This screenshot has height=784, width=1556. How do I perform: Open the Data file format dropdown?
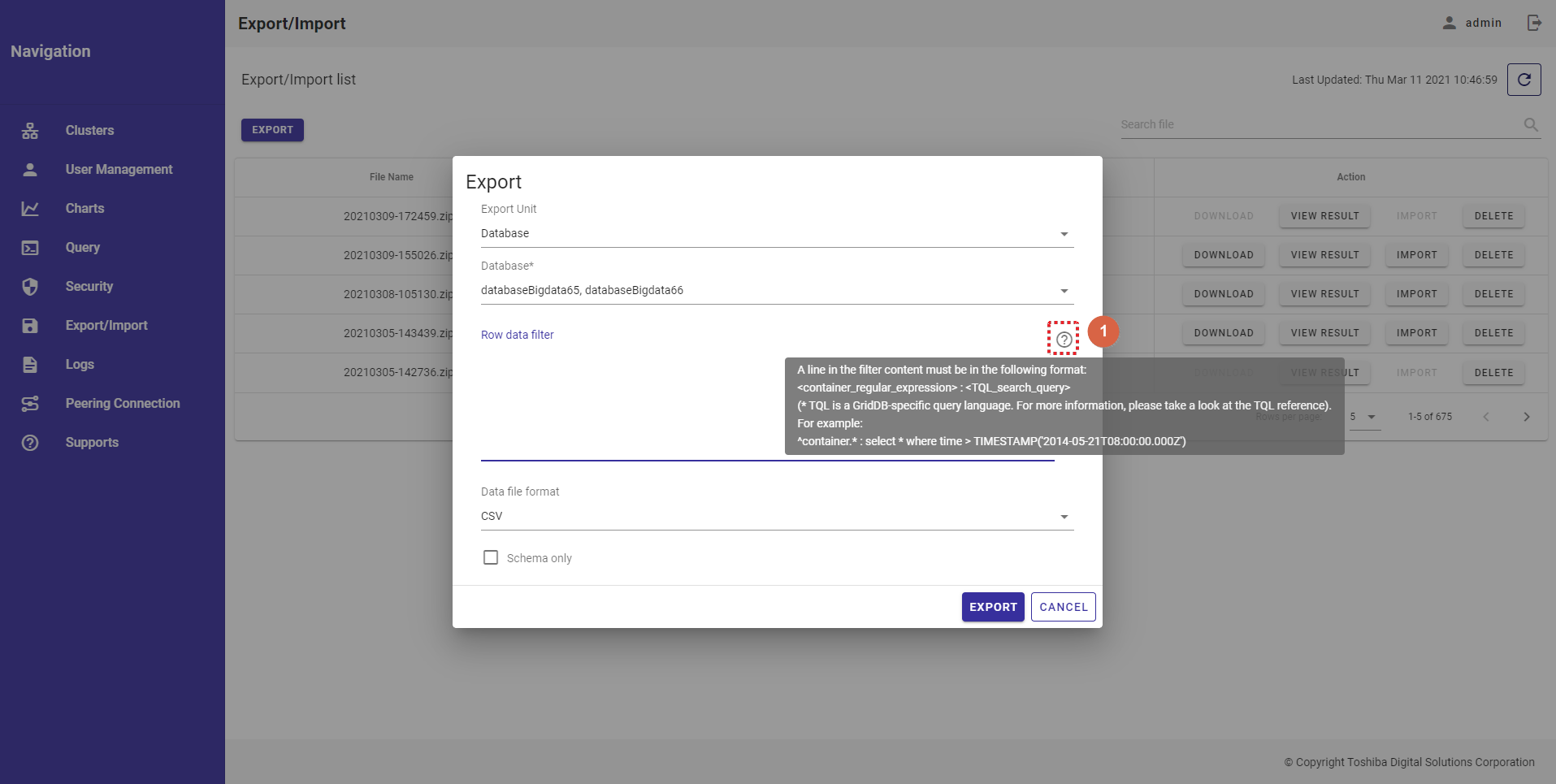777,517
